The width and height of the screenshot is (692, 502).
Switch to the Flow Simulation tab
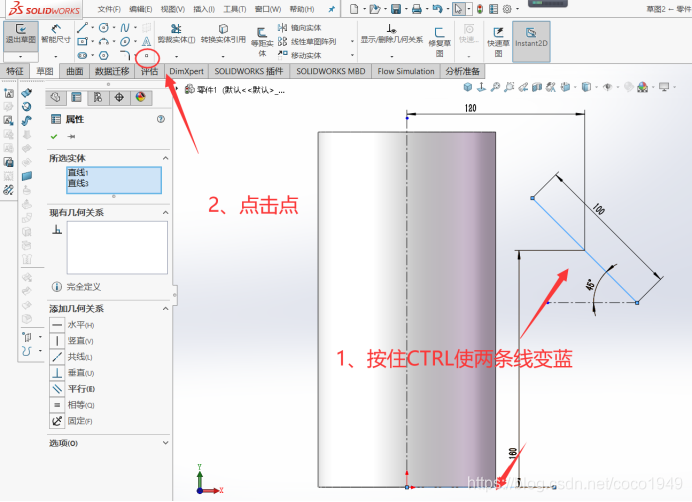(x=406, y=71)
